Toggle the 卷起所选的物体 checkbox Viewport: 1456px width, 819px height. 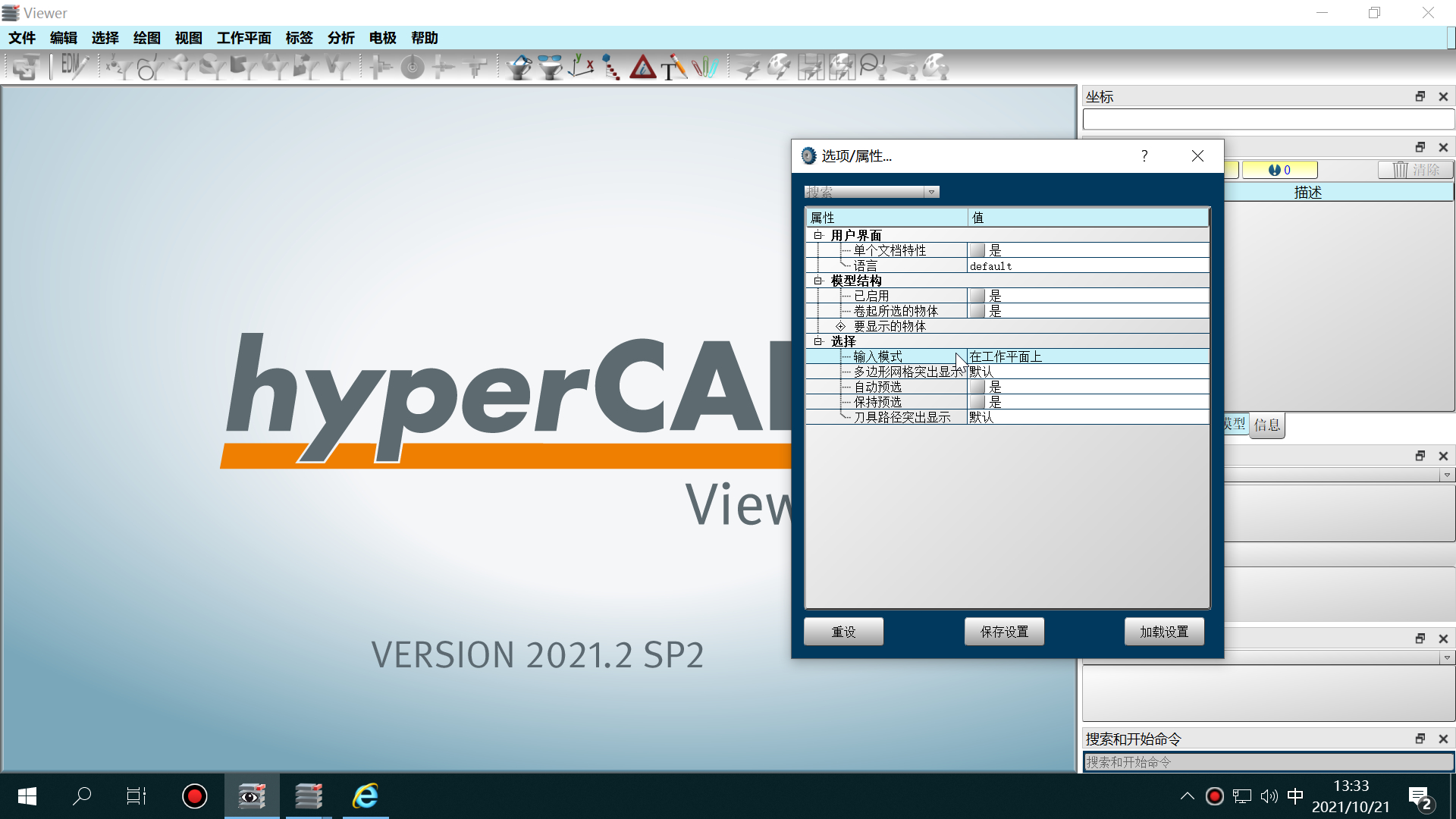(977, 311)
